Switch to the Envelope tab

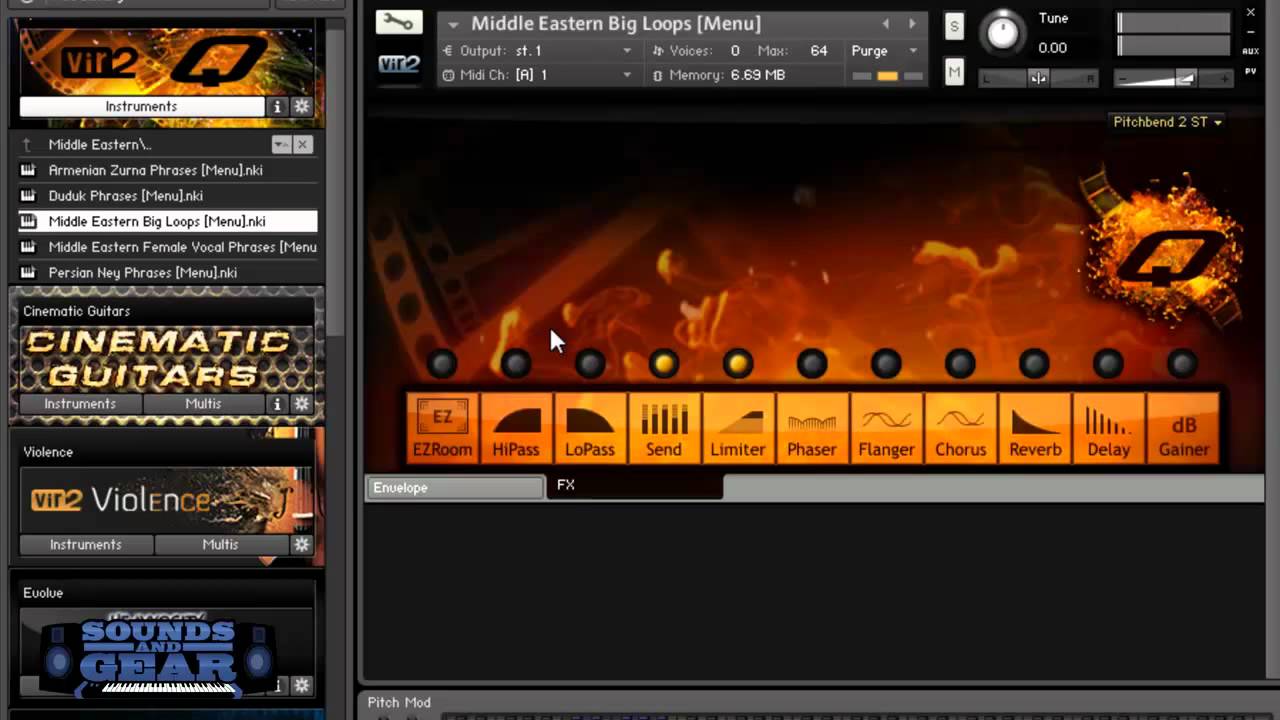point(455,488)
